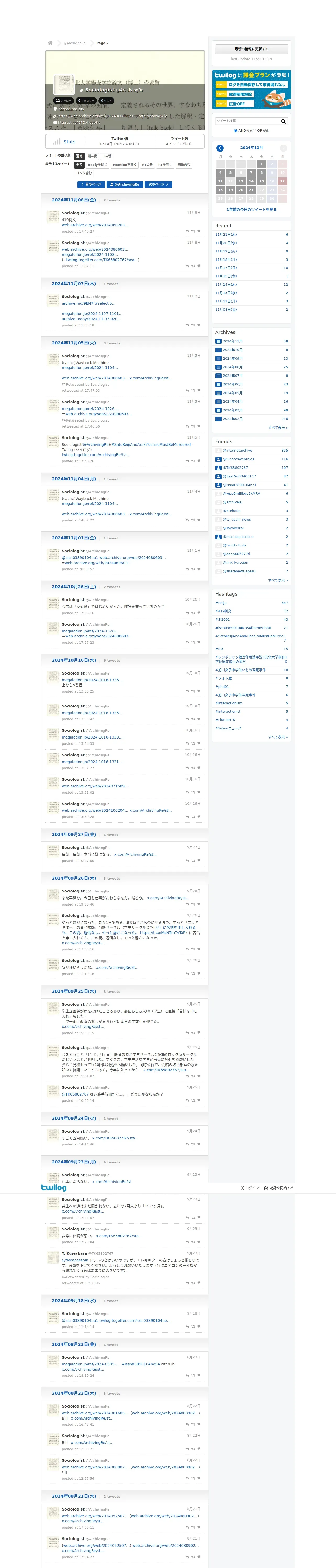
Task: Click list icon beside 2024年08月 archive
Action: pyautogui.click(x=218, y=367)
